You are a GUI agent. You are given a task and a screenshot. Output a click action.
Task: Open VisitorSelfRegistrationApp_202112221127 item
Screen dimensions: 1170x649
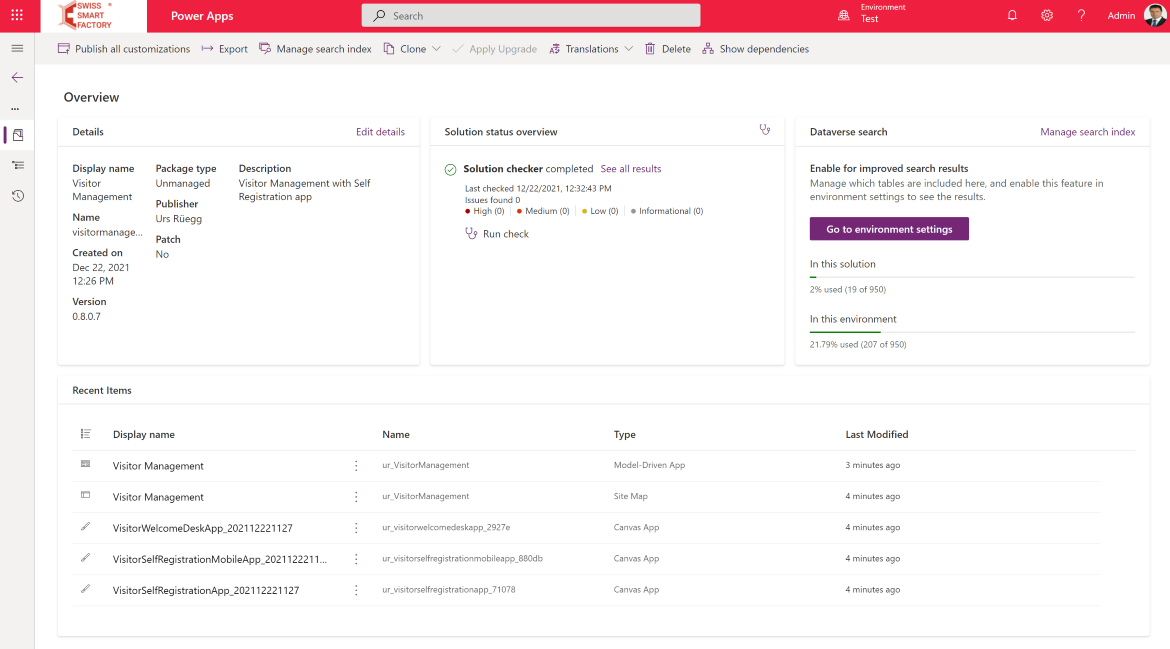[x=206, y=590]
